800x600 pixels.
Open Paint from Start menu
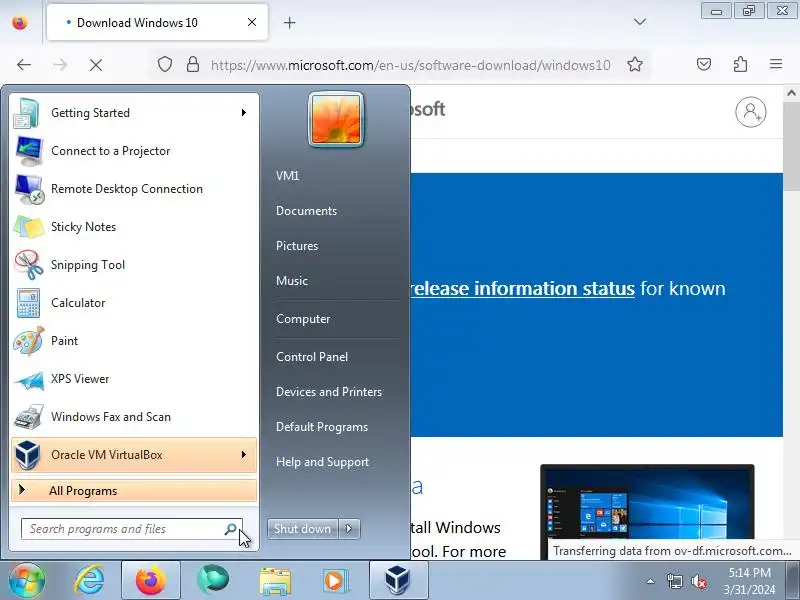(x=134, y=341)
